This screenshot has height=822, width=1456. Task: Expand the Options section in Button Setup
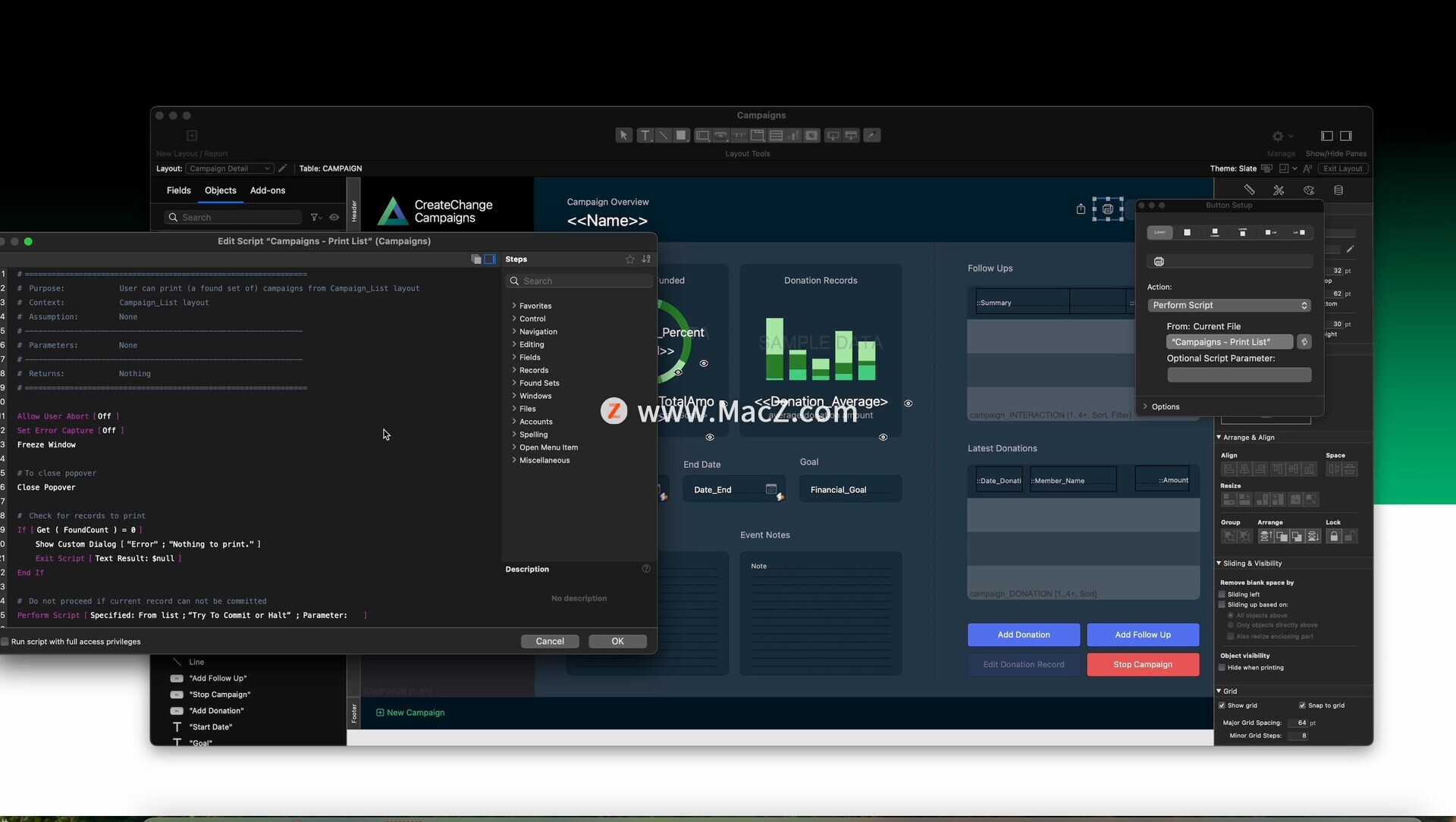1145,407
